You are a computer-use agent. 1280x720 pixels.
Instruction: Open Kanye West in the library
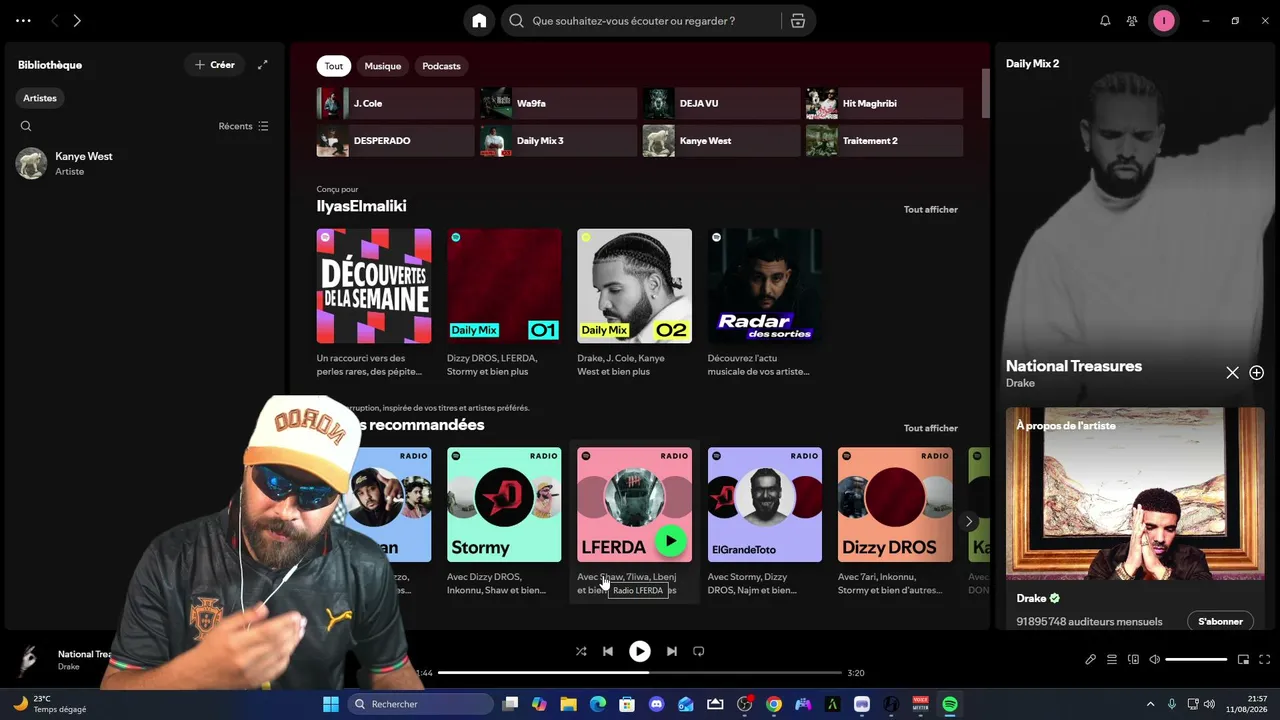pyautogui.click(x=143, y=163)
